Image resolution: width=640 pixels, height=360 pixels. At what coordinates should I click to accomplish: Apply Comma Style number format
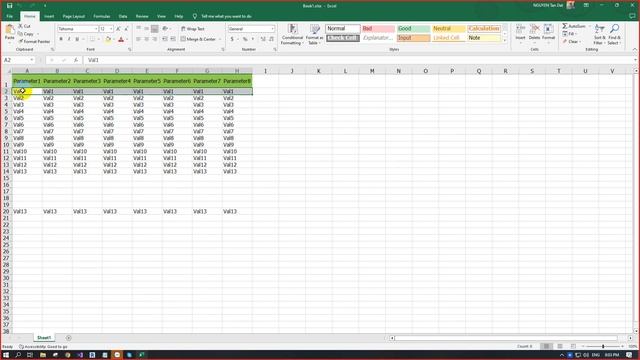[x=253, y=40]
